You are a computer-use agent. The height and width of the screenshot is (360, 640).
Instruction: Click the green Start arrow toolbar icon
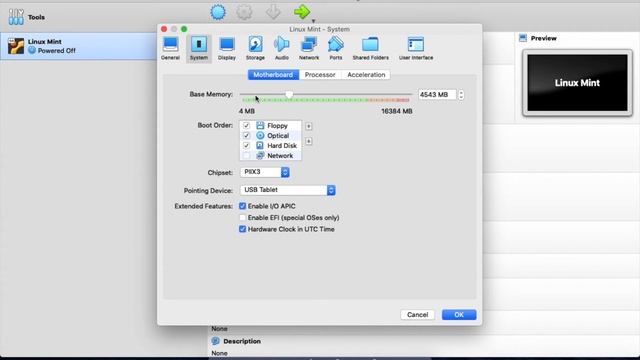click(x=302, y=12)
